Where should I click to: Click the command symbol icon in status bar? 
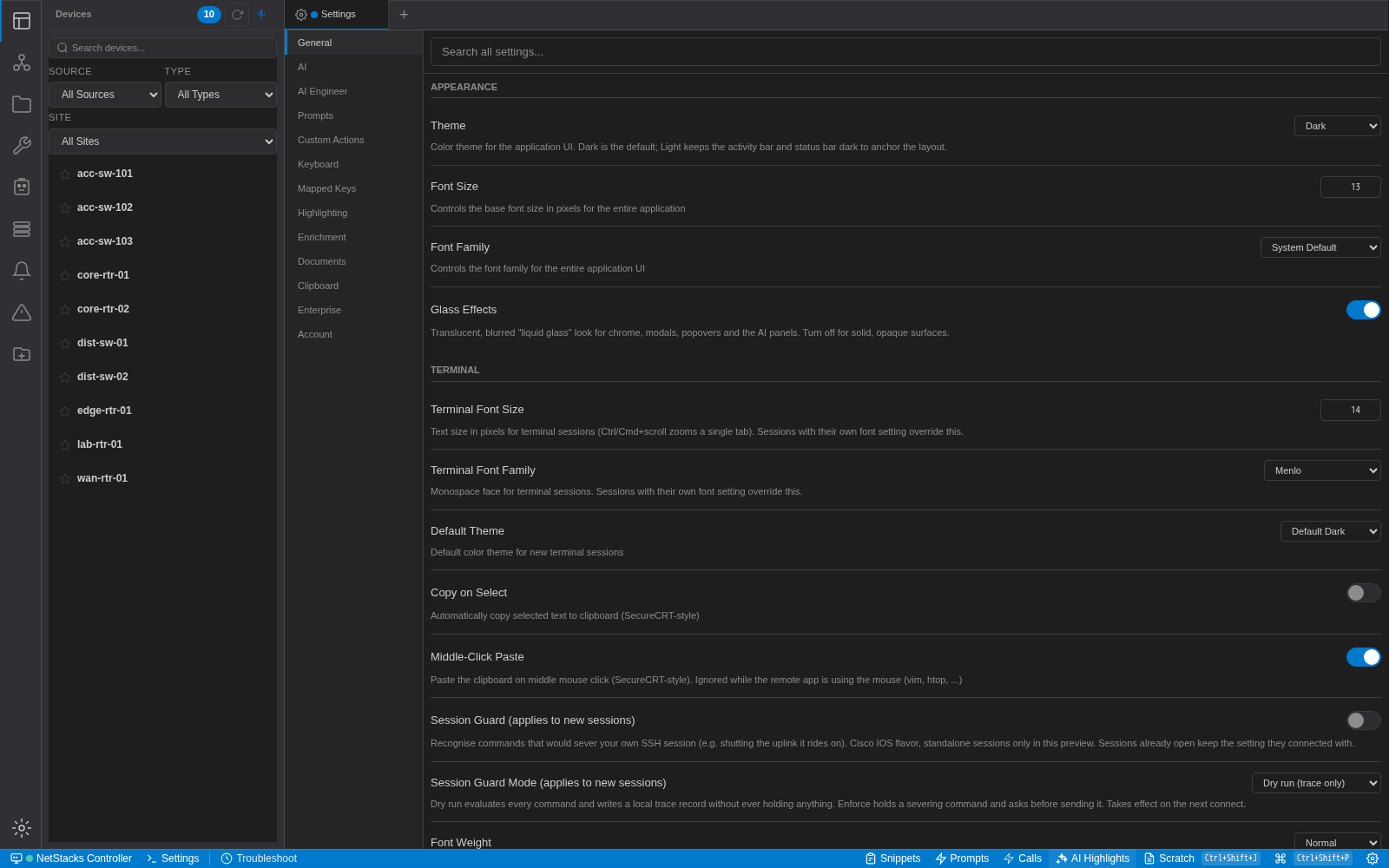tap(1280, 858)
